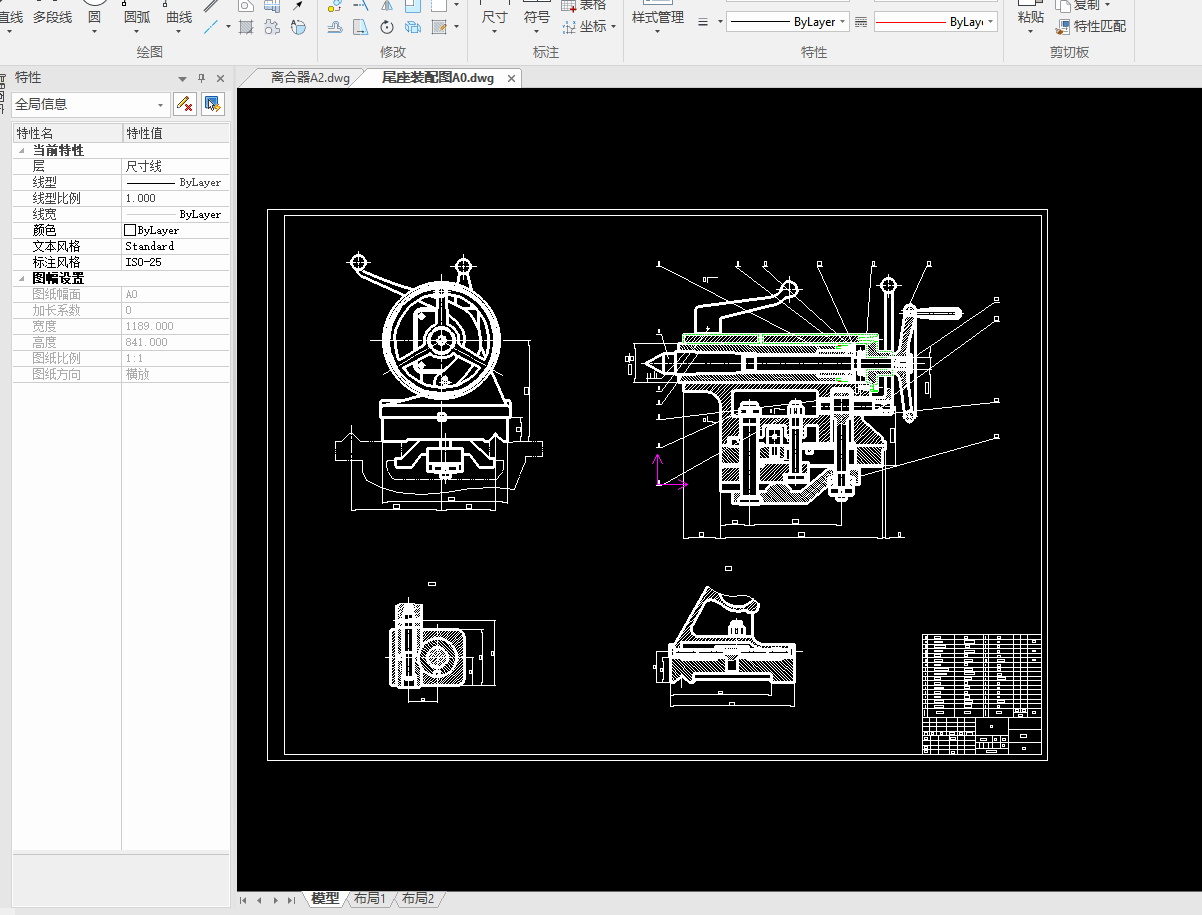Click the 粘贴 paste button
1202x915 pixels.
point(1031,17)
